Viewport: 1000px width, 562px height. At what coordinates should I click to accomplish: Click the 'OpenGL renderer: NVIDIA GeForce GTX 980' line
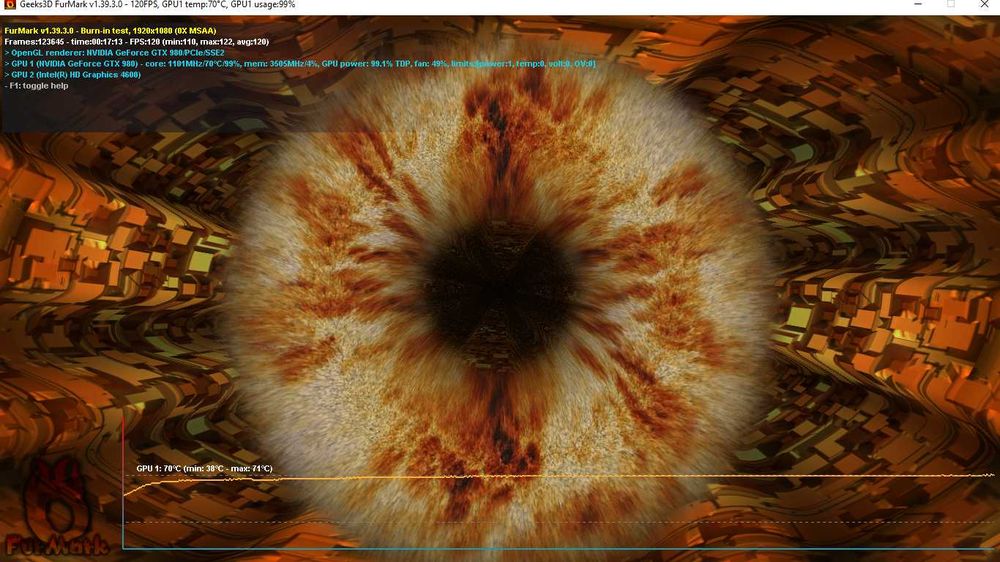115,53
